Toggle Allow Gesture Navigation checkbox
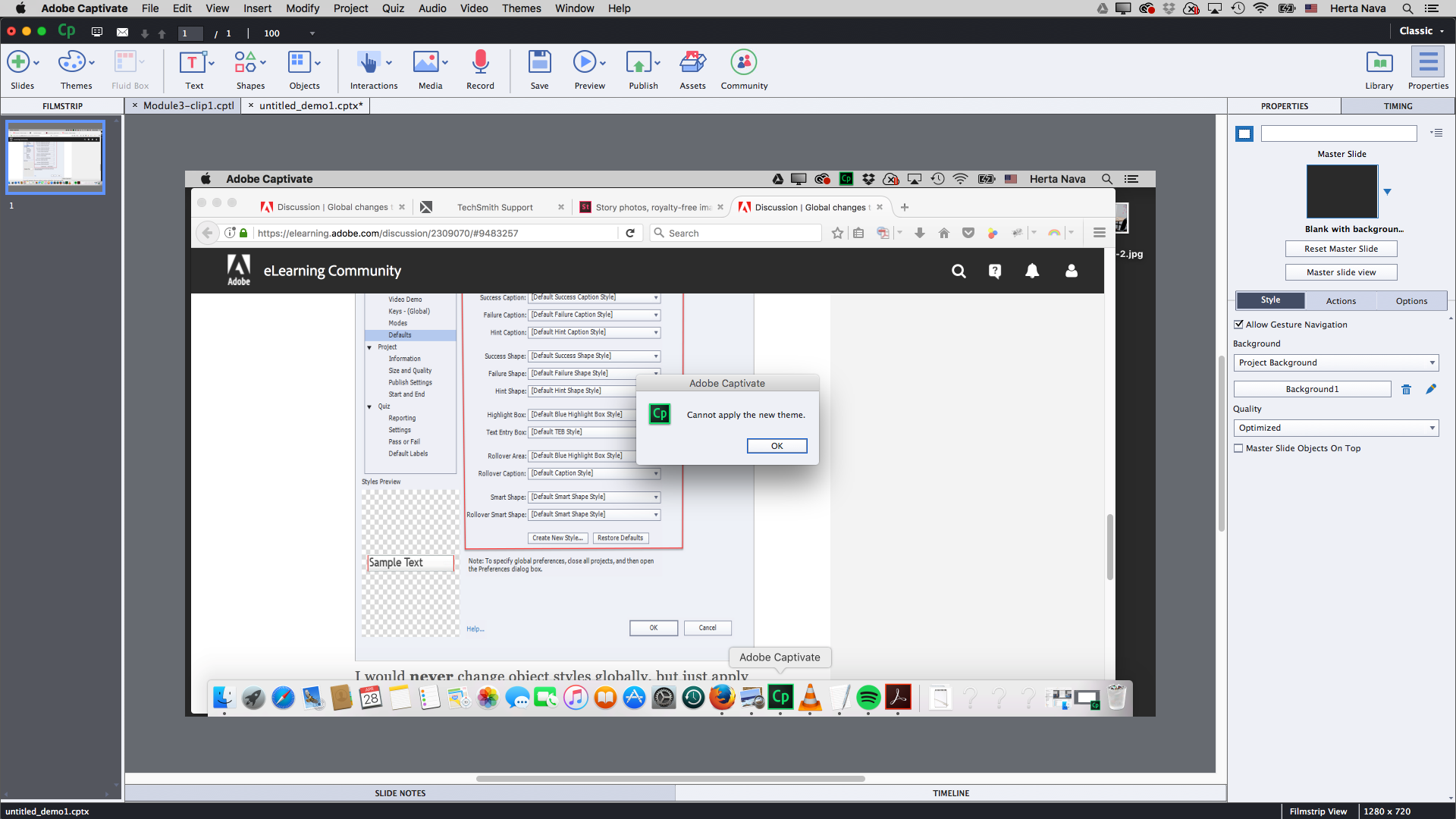 tap(1238, 325)
